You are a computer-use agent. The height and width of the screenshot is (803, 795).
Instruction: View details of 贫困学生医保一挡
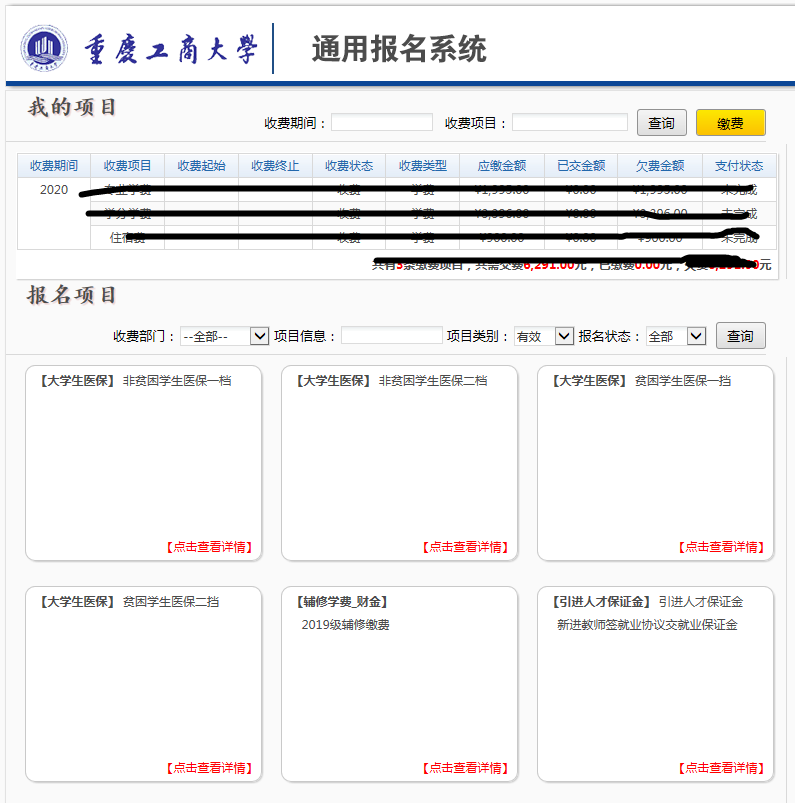point(721,547)
